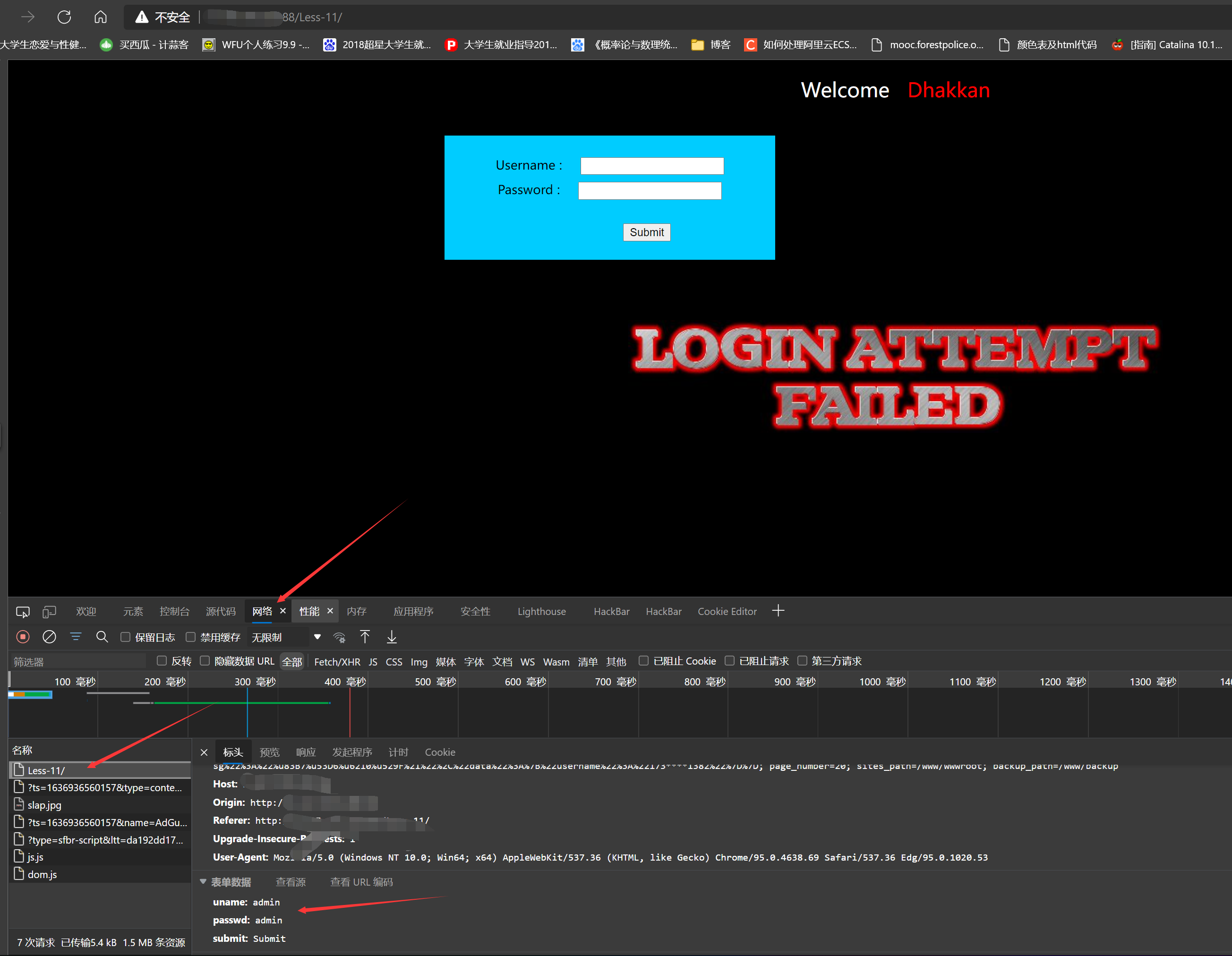
Task: Enable the 保留日志 checkbox
Action: [126, 637]
